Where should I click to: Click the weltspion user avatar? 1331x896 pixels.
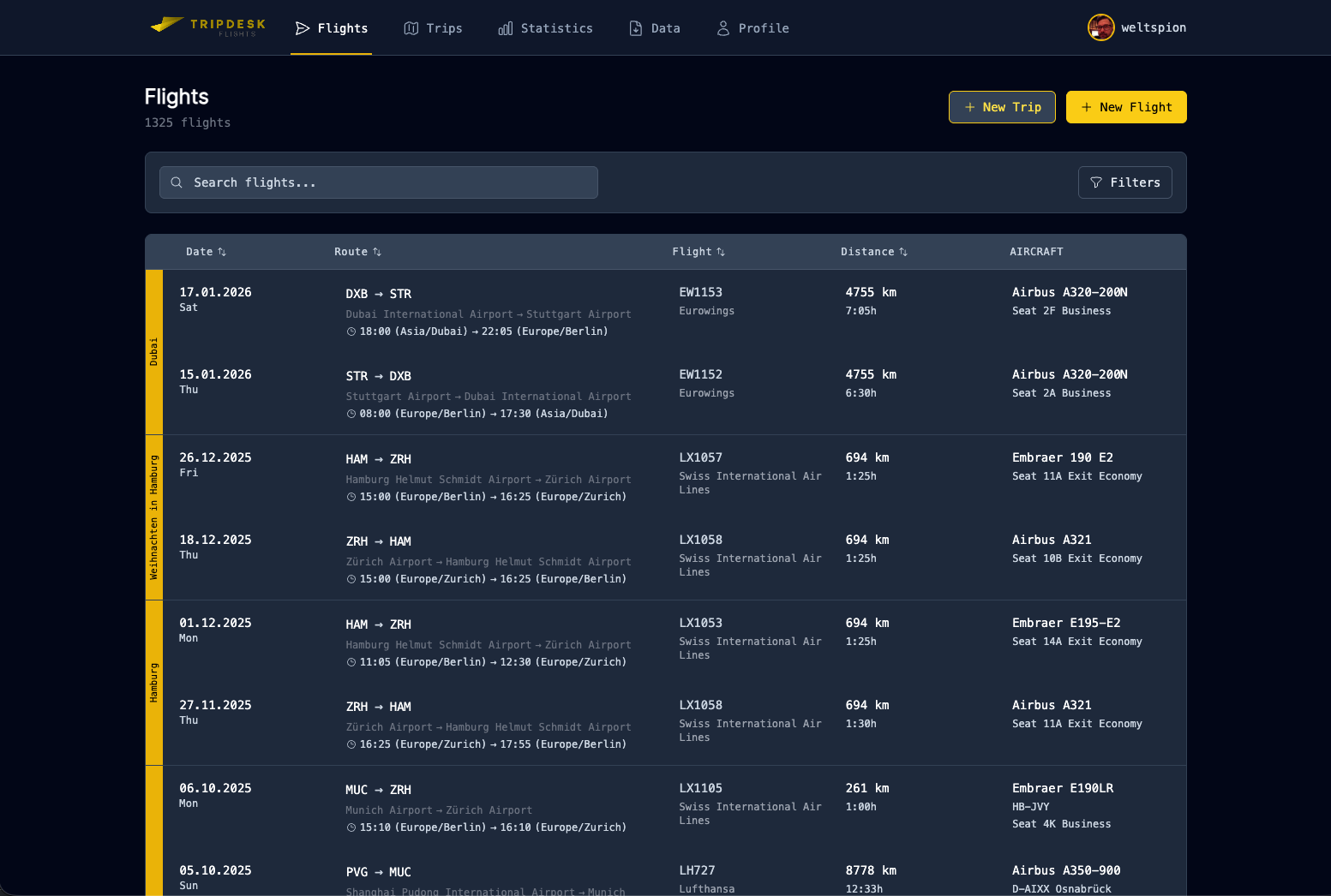point(1100,27)
